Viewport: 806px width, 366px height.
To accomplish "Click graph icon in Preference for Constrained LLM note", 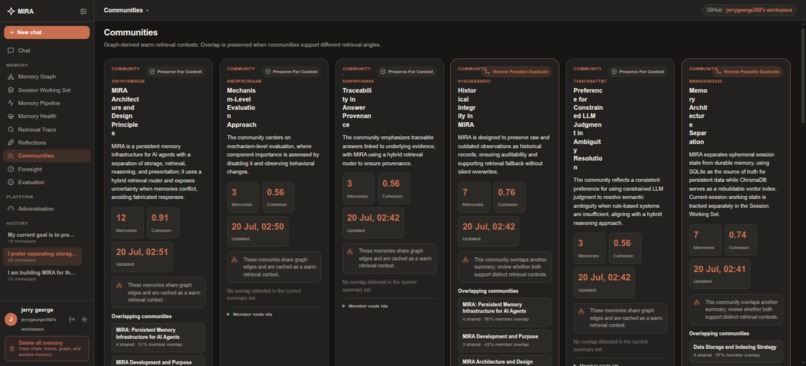I will coord(581,311).
